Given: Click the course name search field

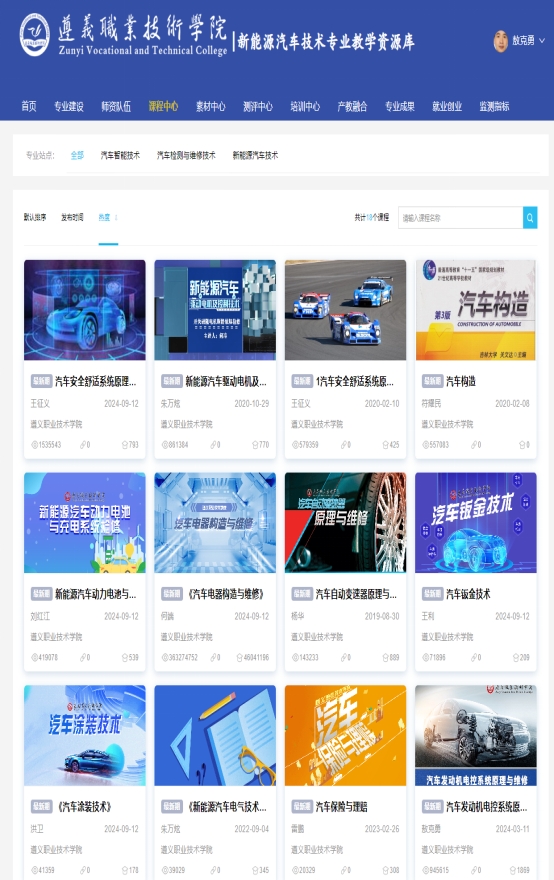Looking at the screenshot, I should click(x=460, y=218).
